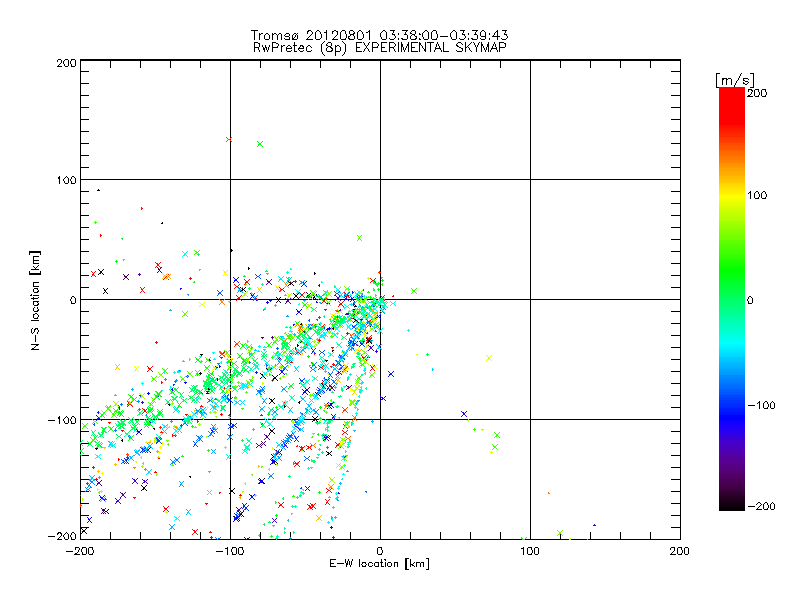Select the yellow-green cross near E-W 72 km
800x600 pixels.
coord(489,358)
